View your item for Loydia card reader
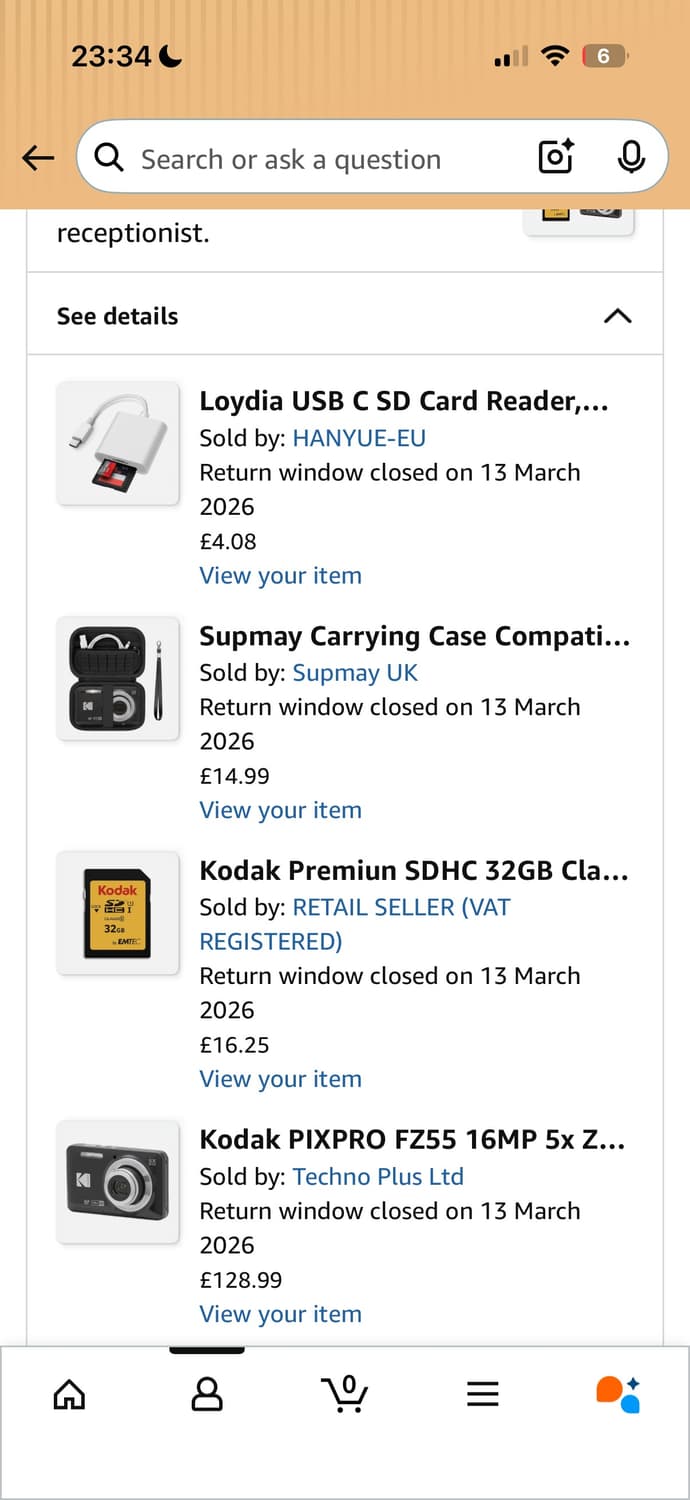The height and width of the screenshot is (1500, 690). click(280, 576)
